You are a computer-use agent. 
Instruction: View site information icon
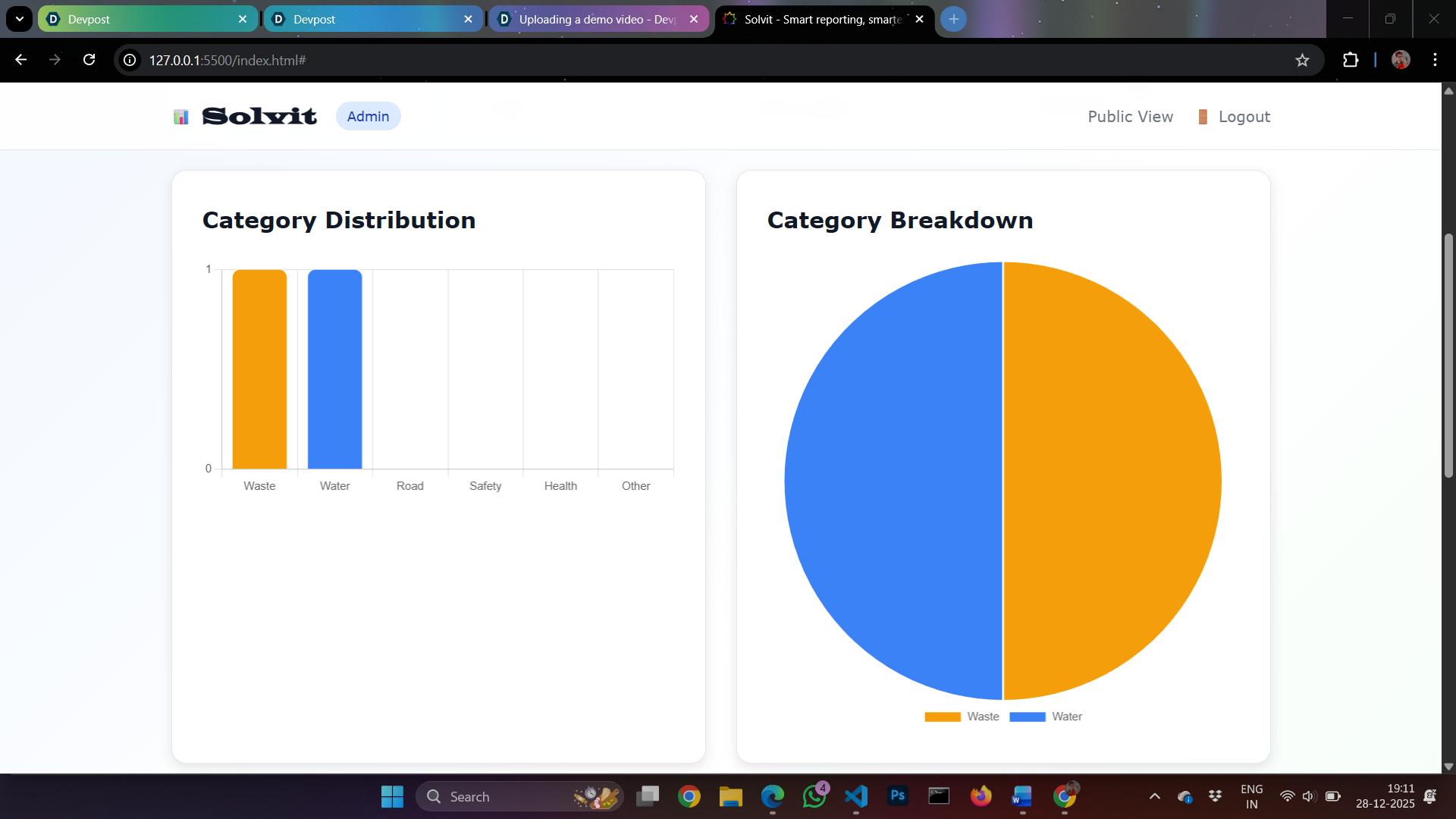click(130, 60)
